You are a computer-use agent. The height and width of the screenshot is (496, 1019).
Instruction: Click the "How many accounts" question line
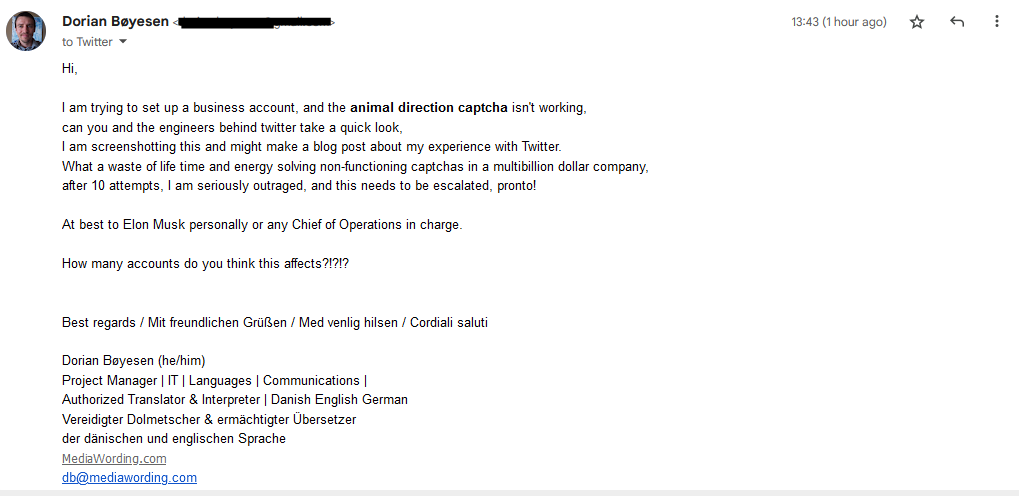tap(205, 264)
